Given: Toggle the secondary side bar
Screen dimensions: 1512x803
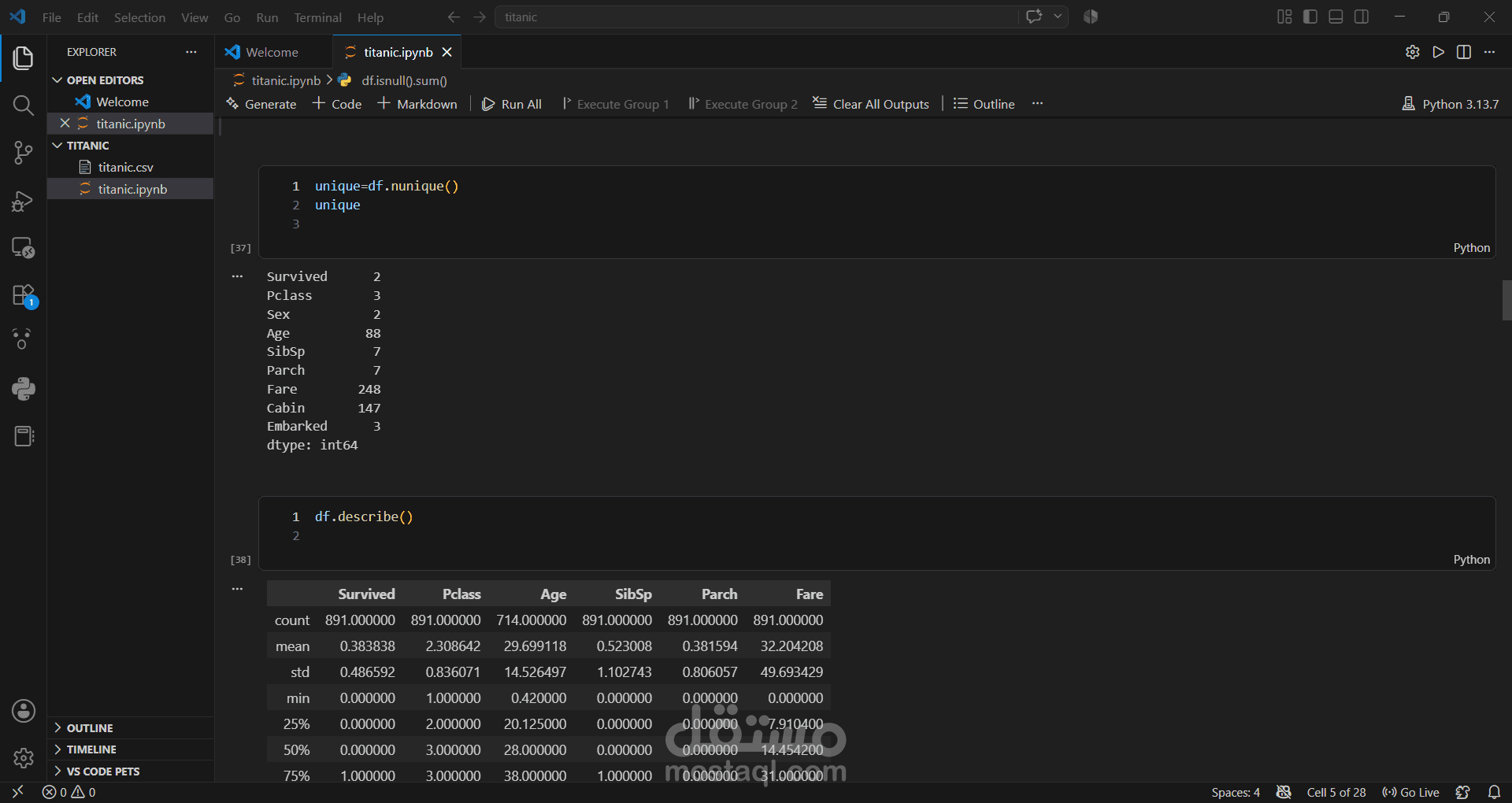Looking at the screenshot, I should (x=1362, y=17).
